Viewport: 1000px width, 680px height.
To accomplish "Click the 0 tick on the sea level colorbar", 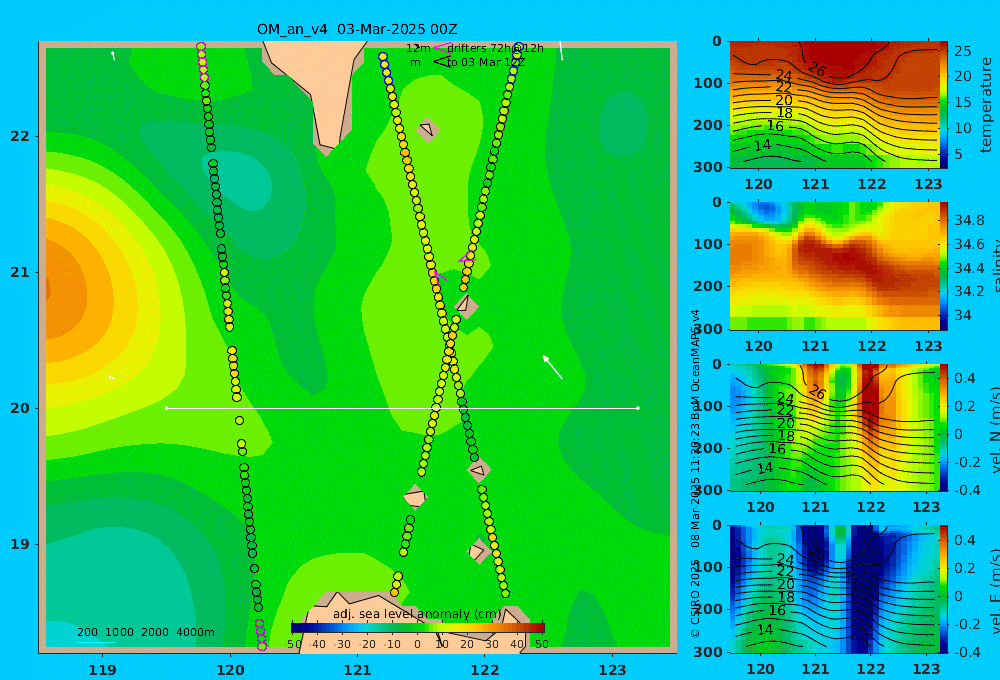I will pos(417,644).
